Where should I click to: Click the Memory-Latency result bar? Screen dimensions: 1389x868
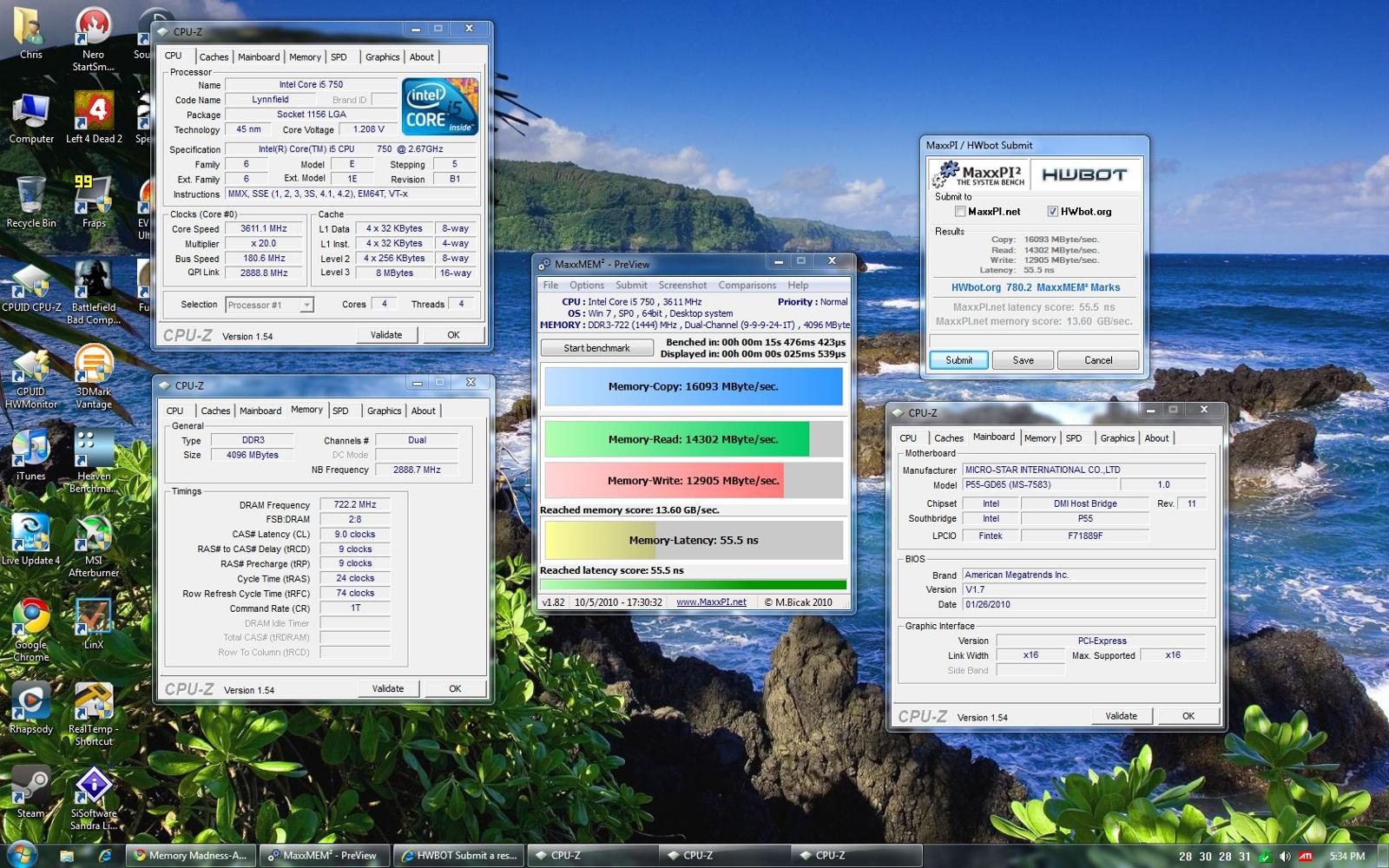pyautogui.click(x=693, y=540)
